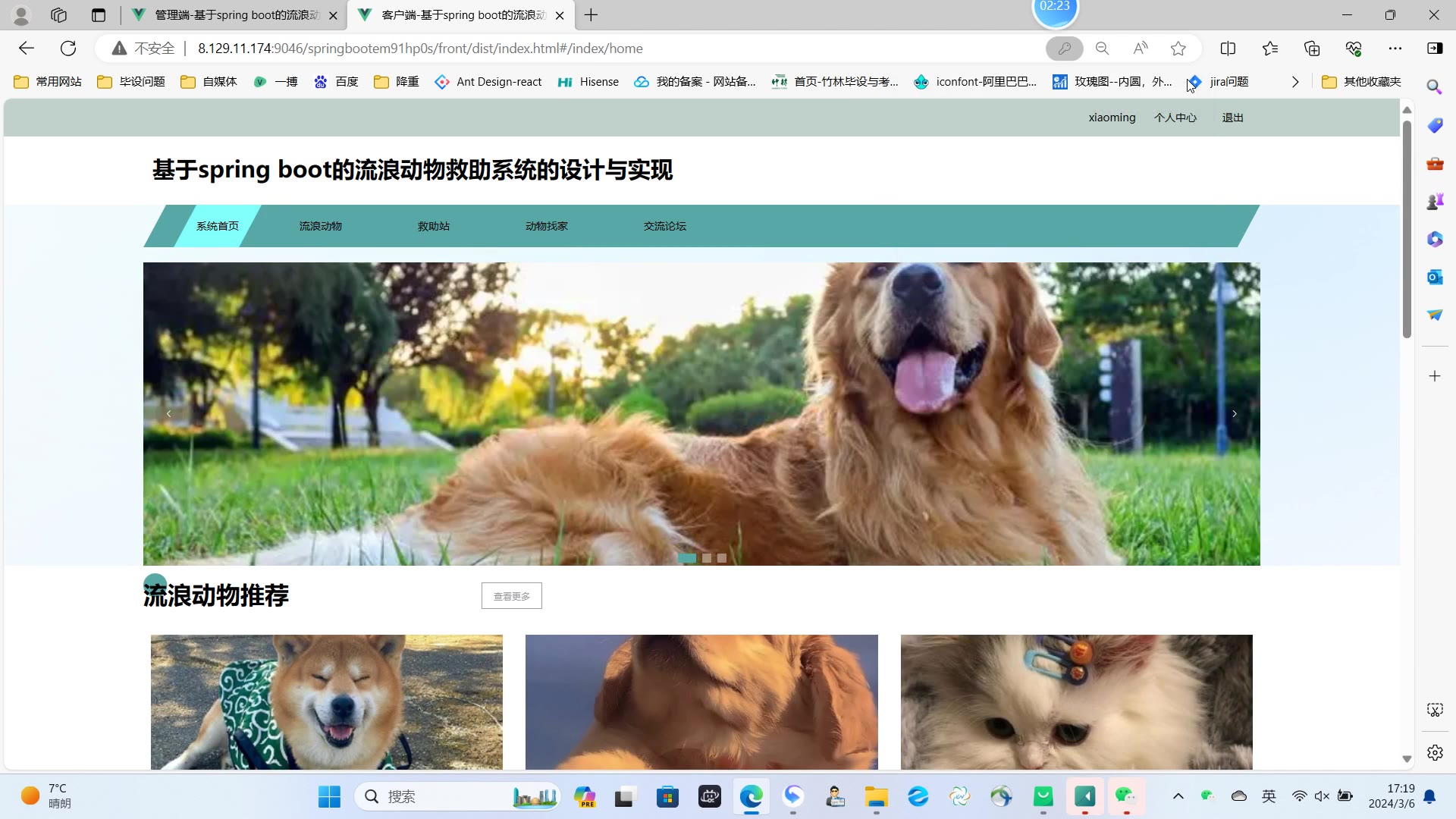Open the browser collections icon
Viewport: 1456px width, 819px height.
(x=1312, y=49)
